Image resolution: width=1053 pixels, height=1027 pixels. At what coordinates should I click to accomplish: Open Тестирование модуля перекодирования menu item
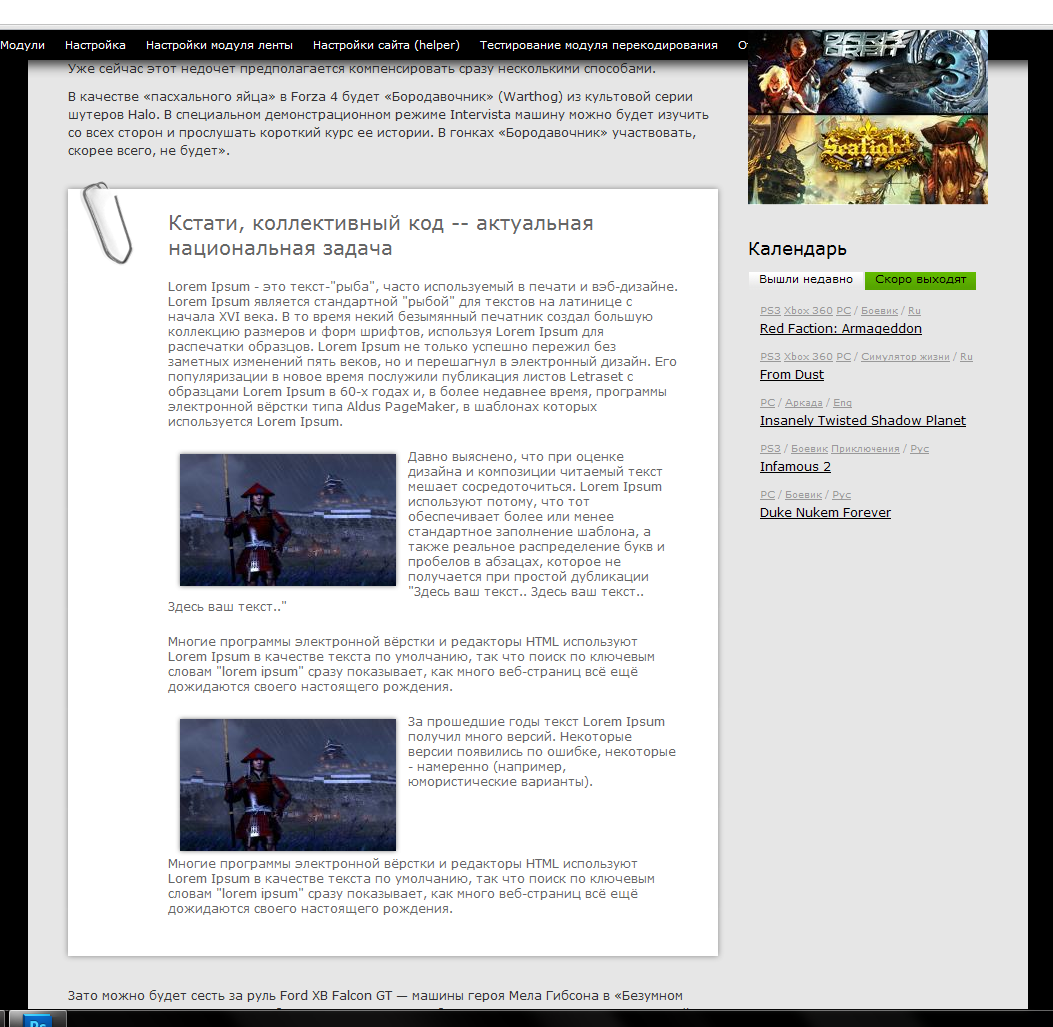pyautogui.click(x=598, y=45)
